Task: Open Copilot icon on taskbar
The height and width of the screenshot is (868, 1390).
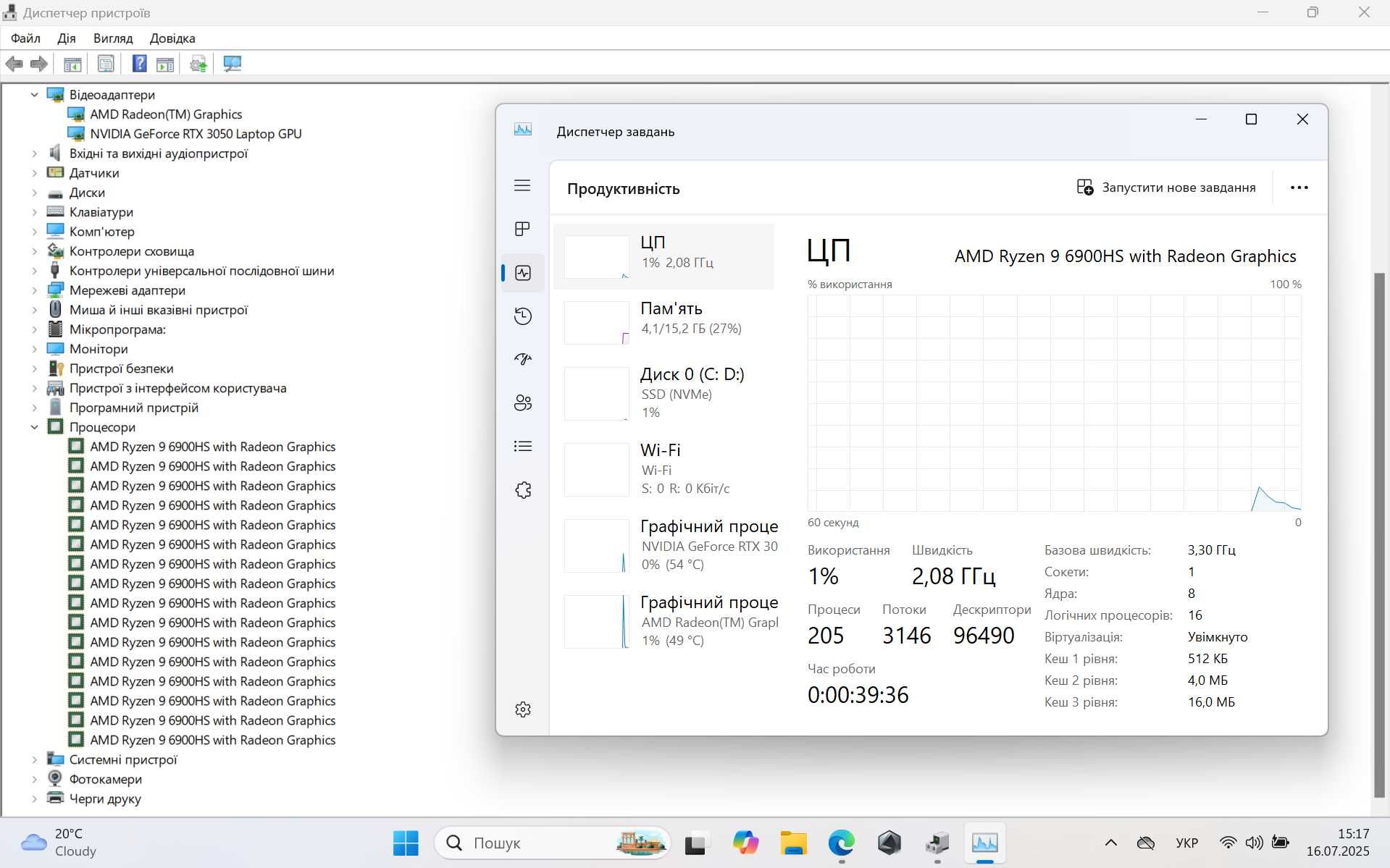Action: (x=745, y=843)
